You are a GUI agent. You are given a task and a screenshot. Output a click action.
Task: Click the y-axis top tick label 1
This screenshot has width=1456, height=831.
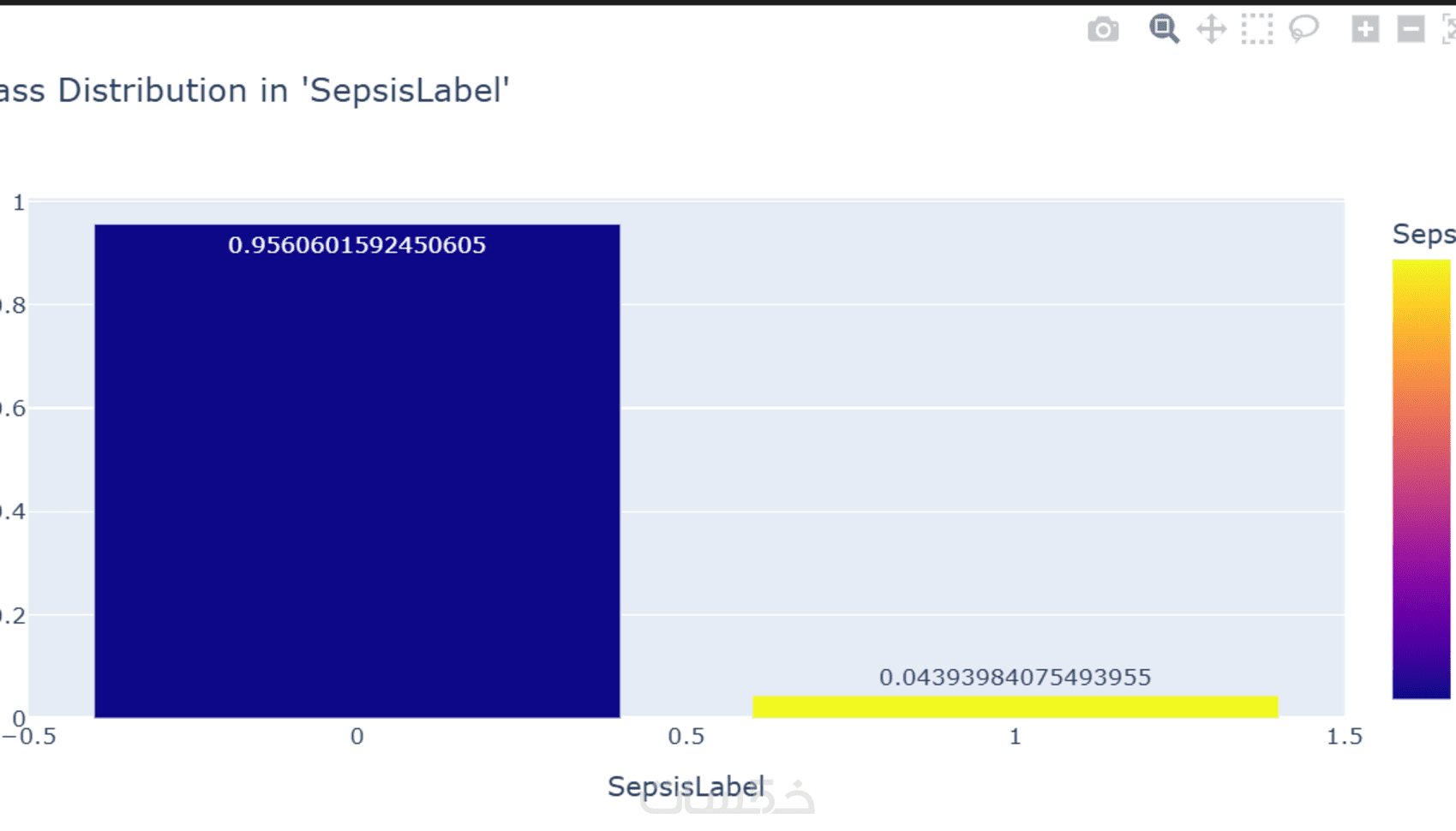point(18,203)
